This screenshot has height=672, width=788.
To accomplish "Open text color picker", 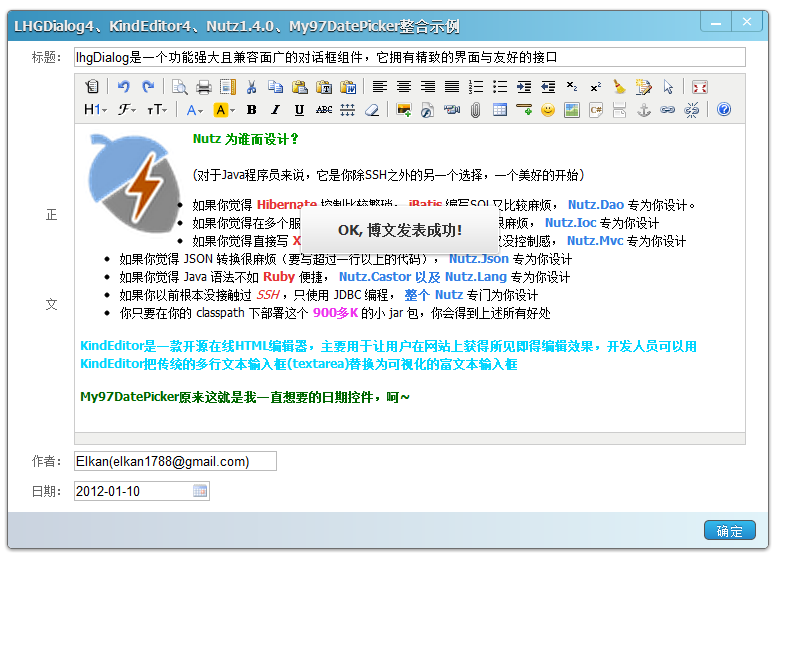I will 194,110.
